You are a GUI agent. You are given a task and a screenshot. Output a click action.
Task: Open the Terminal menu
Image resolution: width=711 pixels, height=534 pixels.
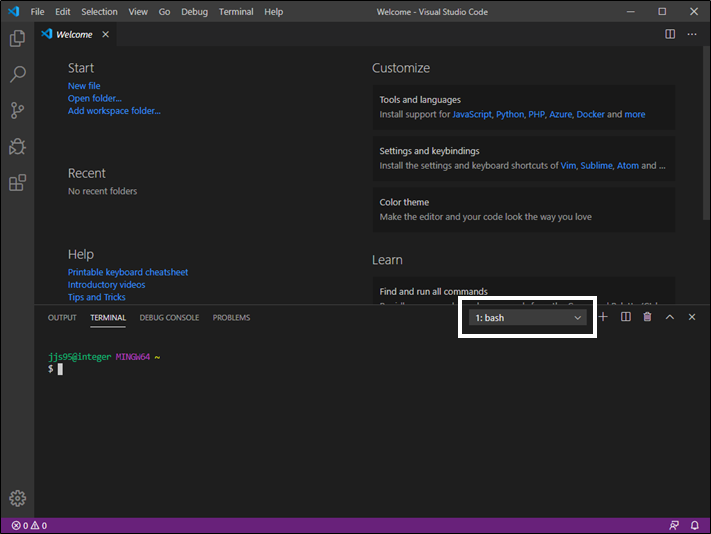click(236, 12)
